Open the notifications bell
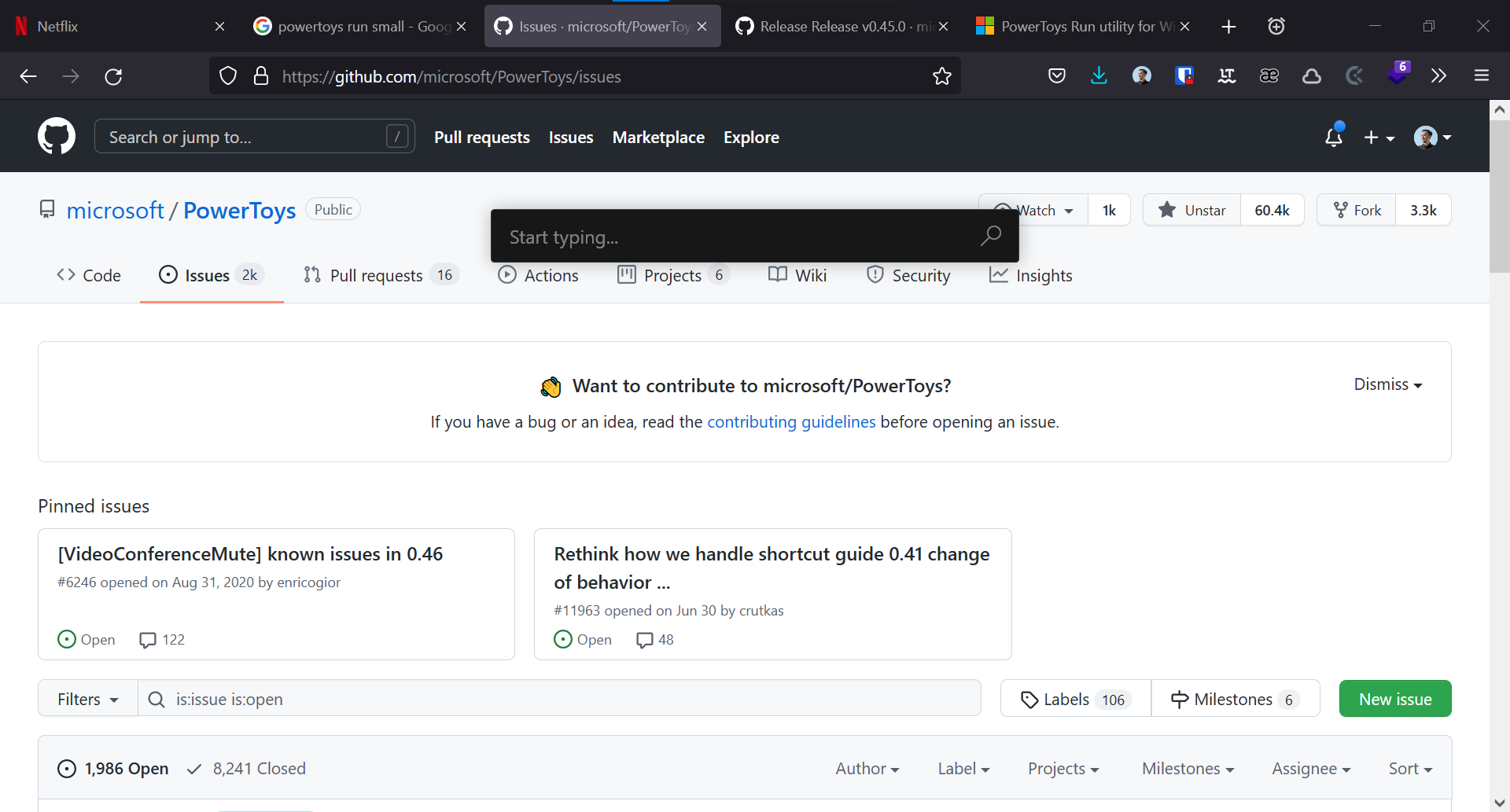The height and width of the screenshot is (812, 1510). [1334, 137]
